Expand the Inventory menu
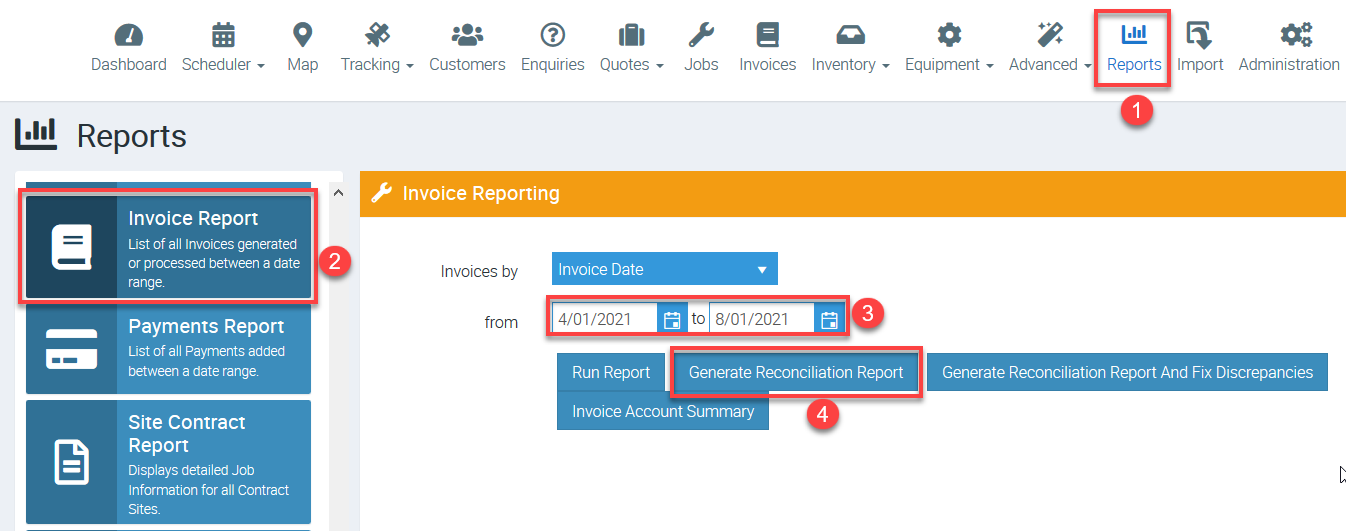The height and width of the screenshot is (531, 1346). 850,64
